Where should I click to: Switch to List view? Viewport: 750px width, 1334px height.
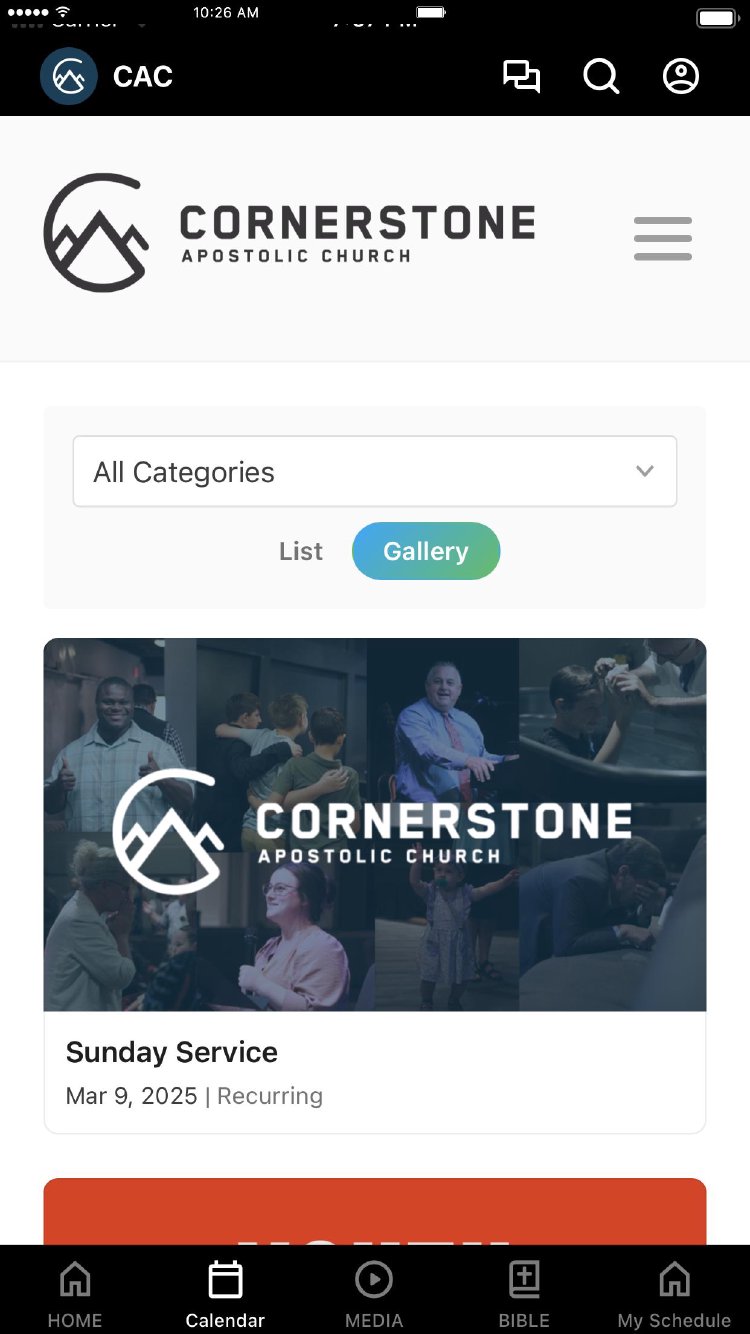(301, 551)
